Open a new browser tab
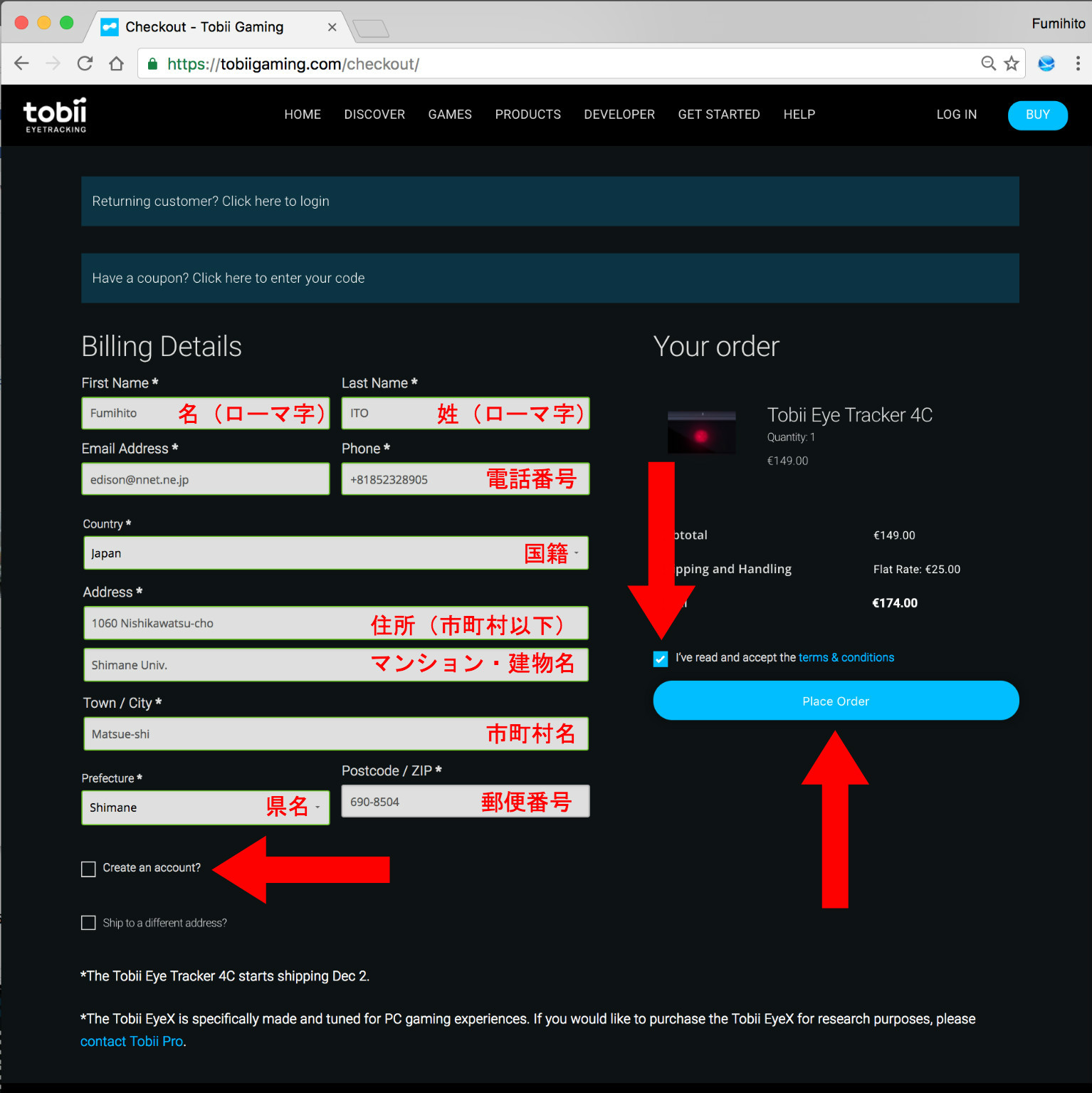The width and height of the screenshot is (1092, 1093). (371, 28)
